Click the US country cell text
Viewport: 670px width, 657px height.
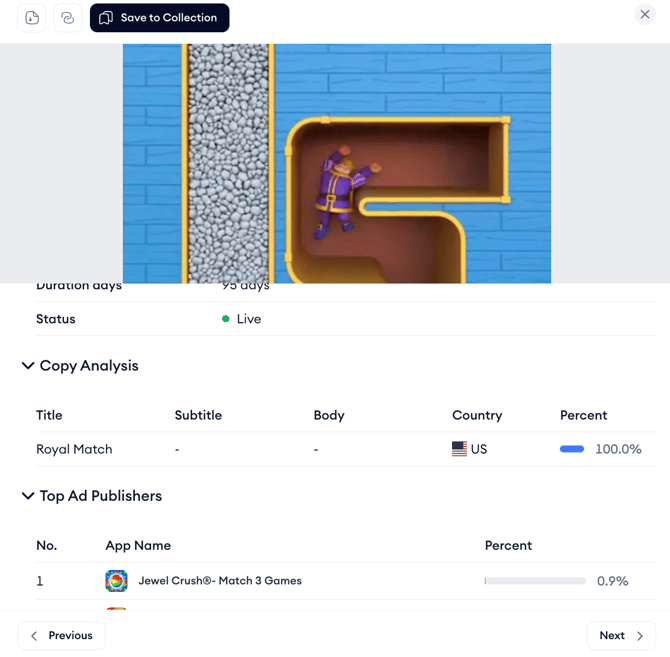pyautogui.click(x=479, y=449)
